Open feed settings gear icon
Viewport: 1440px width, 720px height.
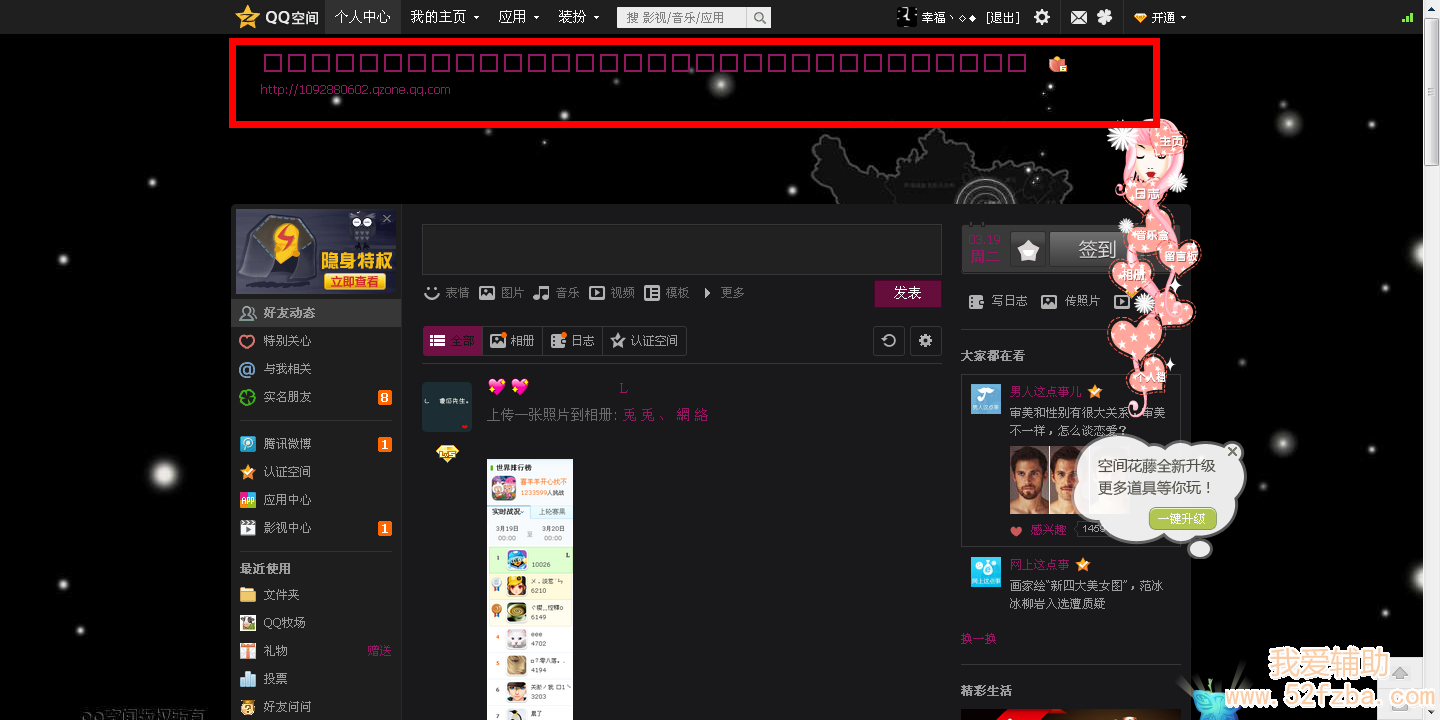click(x=925, y=341)
